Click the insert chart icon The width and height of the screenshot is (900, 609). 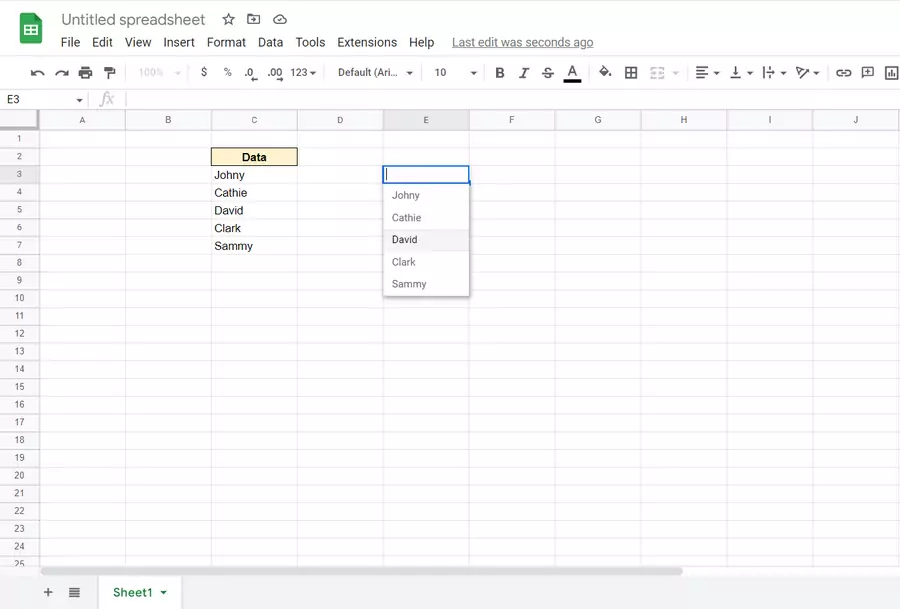891,73
